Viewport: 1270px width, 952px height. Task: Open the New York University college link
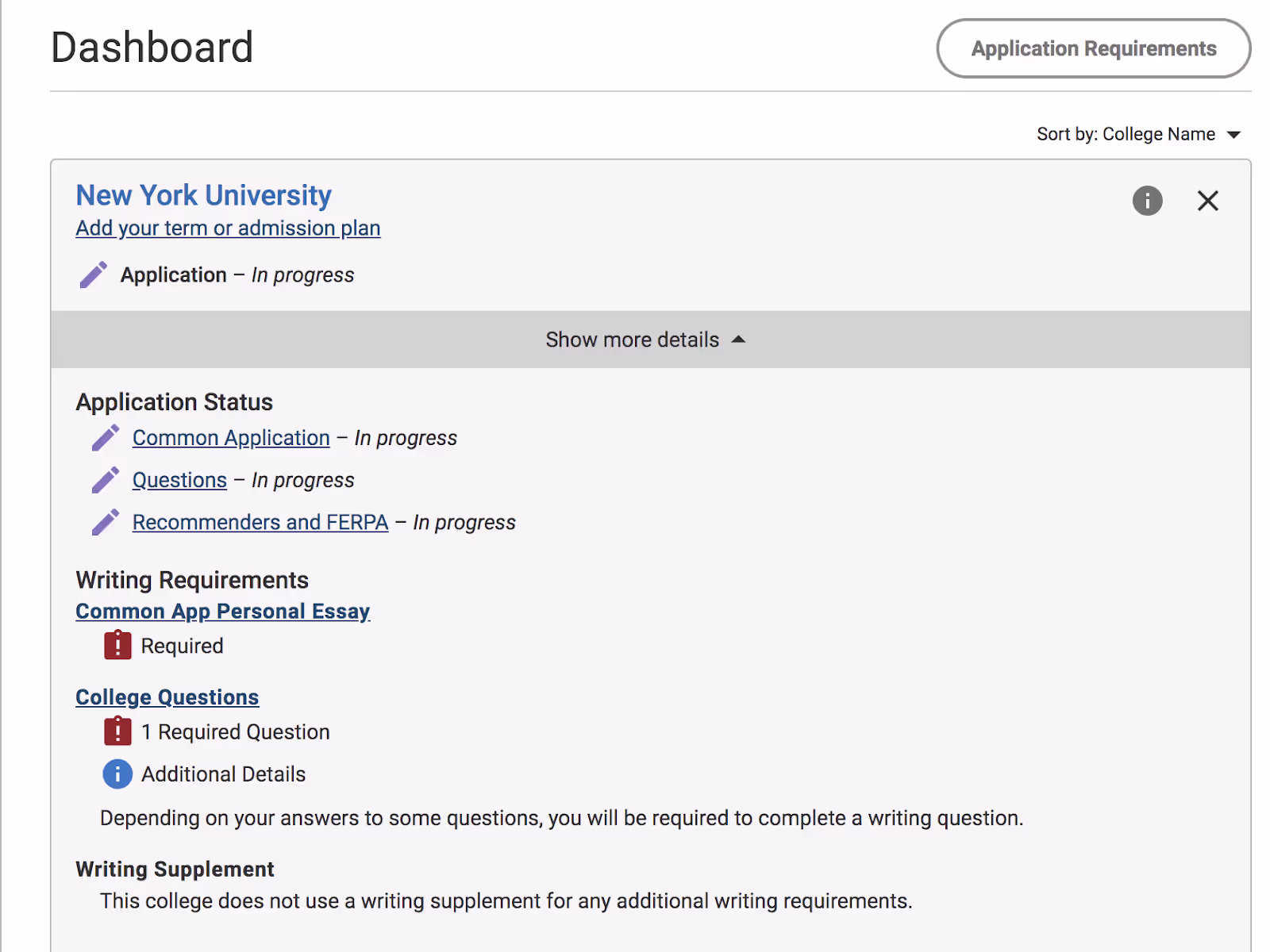pos(204,195)
